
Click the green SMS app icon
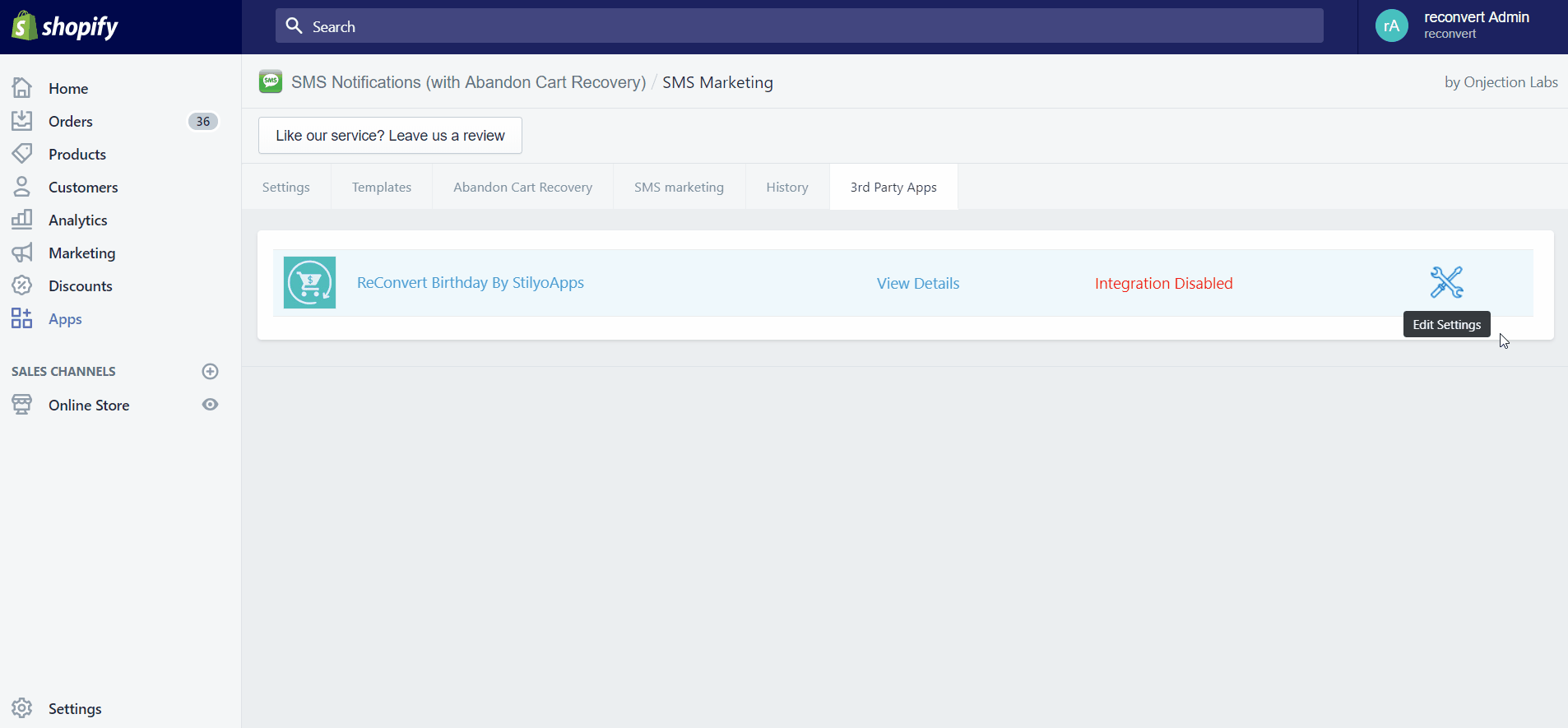(x=271, y=81)
